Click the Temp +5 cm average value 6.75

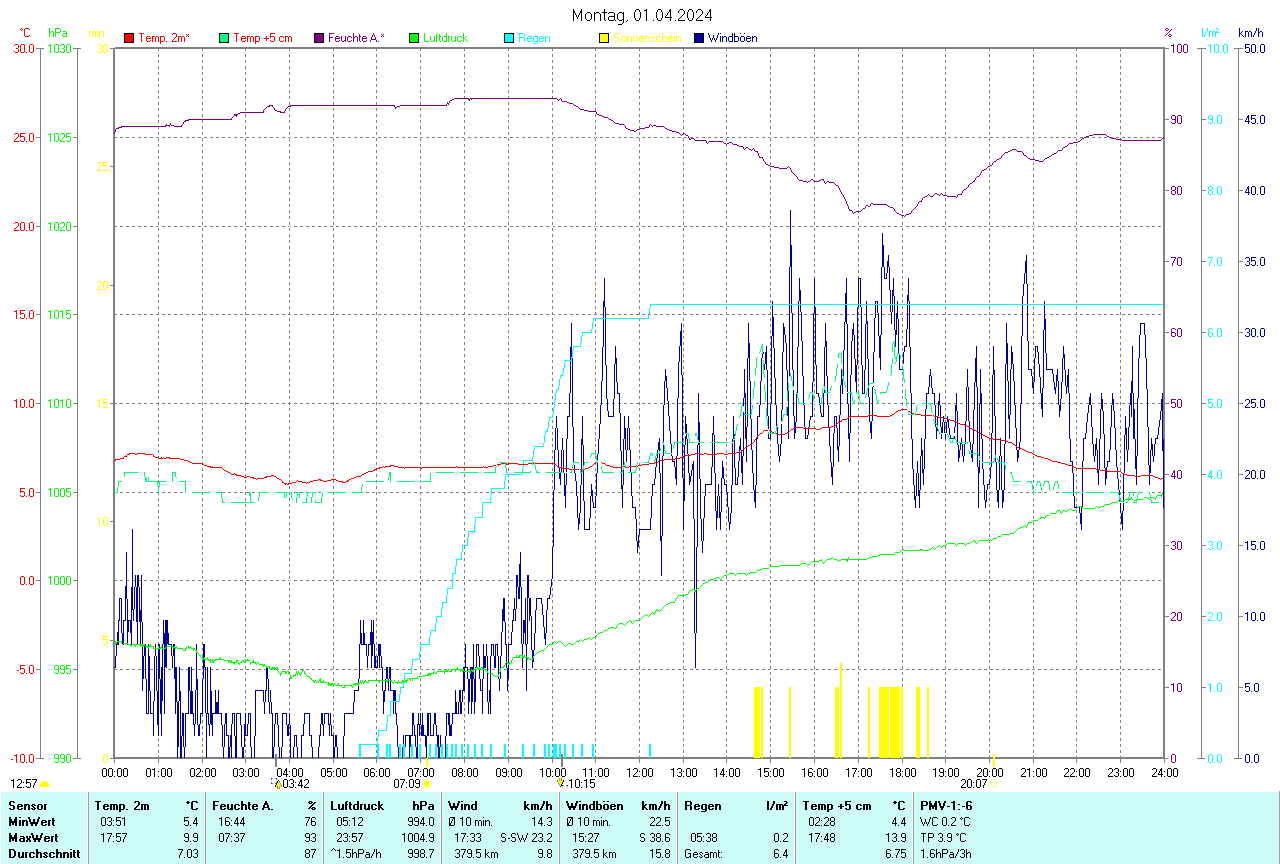coord(895,854)
